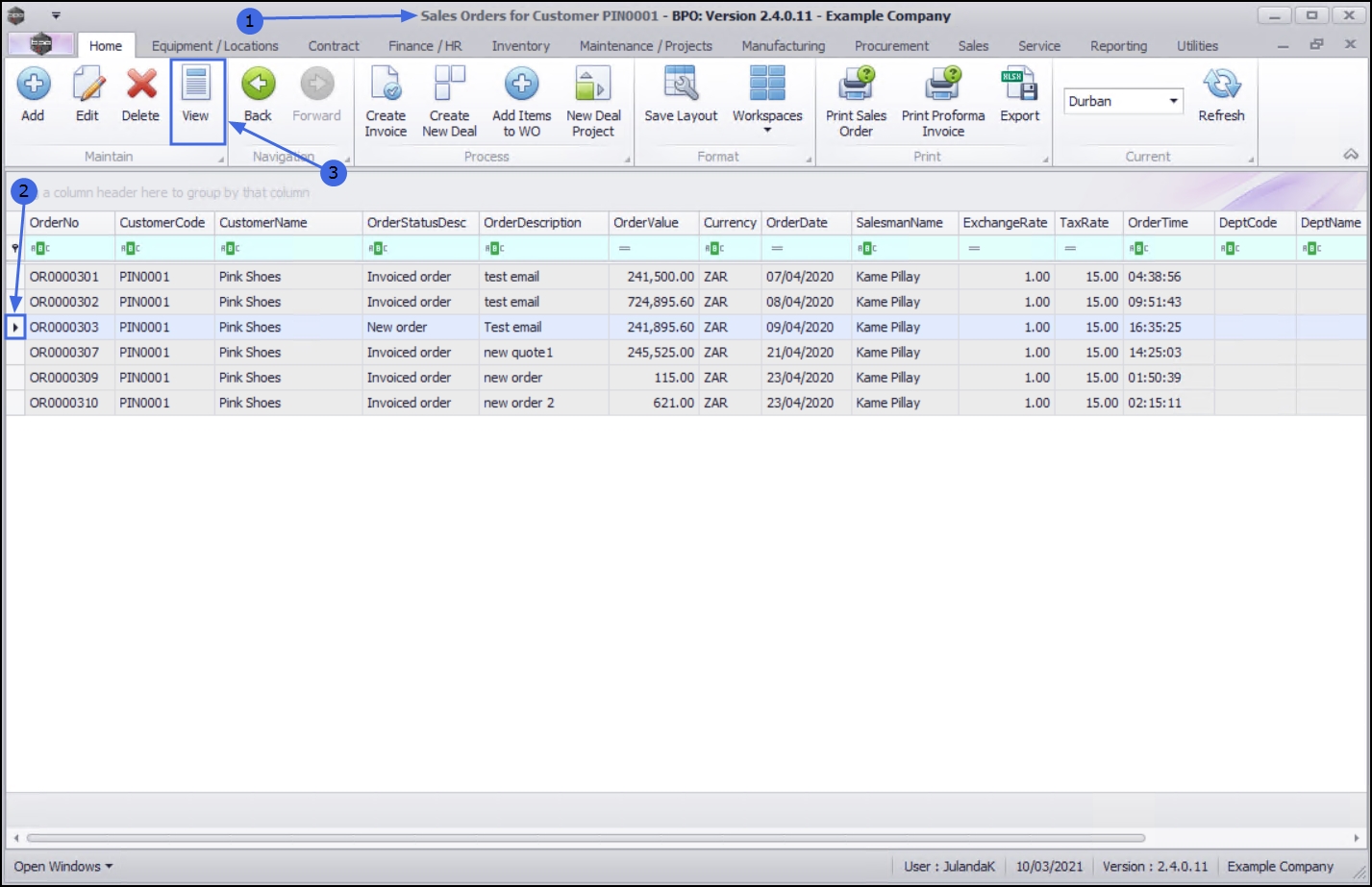Create Invoice from the Process group
The image size is (1372, 887).
coord(386,102)
